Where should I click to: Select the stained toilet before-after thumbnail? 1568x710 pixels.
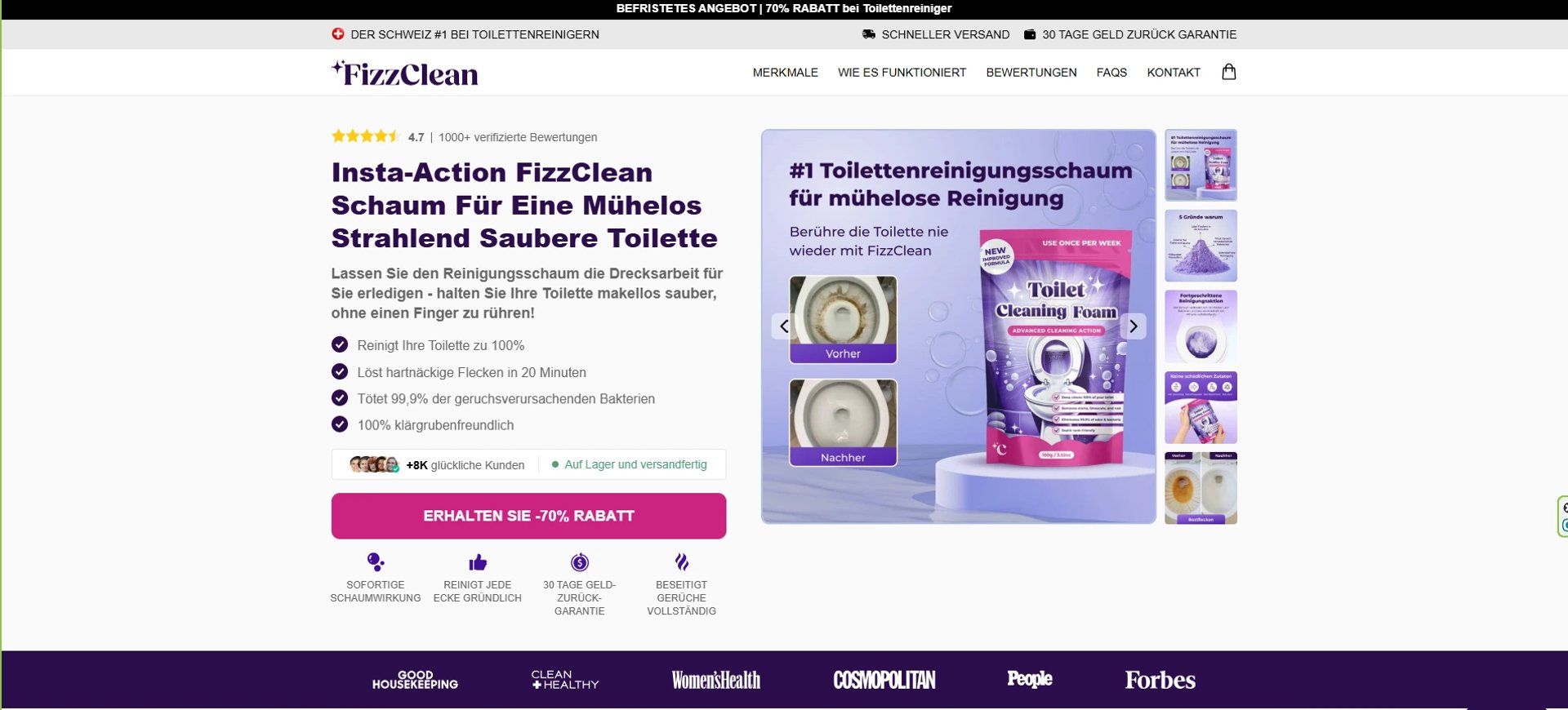click(1200, 488)
